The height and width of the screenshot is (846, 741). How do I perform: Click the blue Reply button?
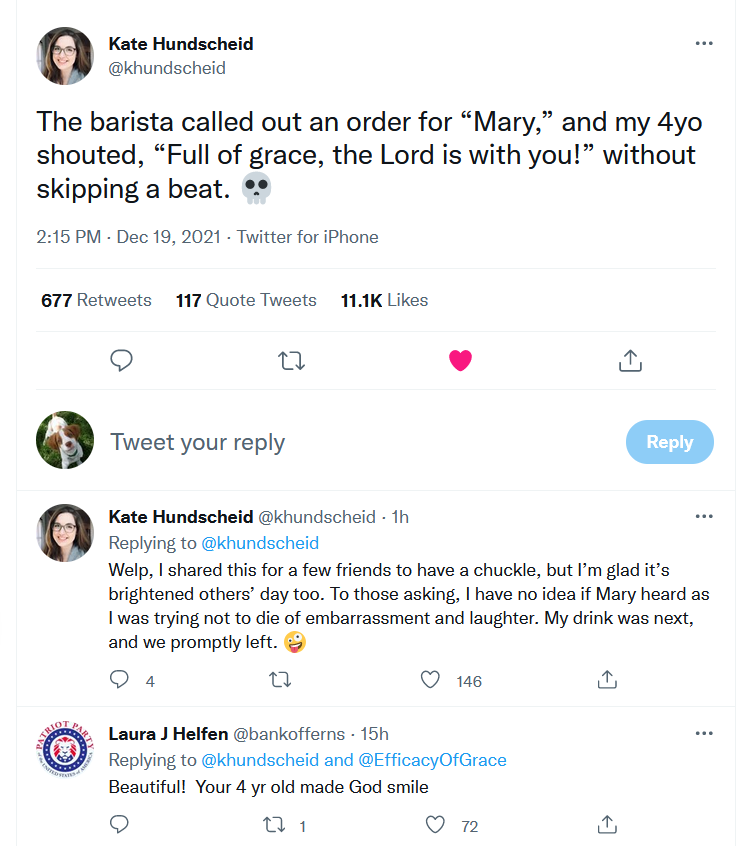(669, 442)
